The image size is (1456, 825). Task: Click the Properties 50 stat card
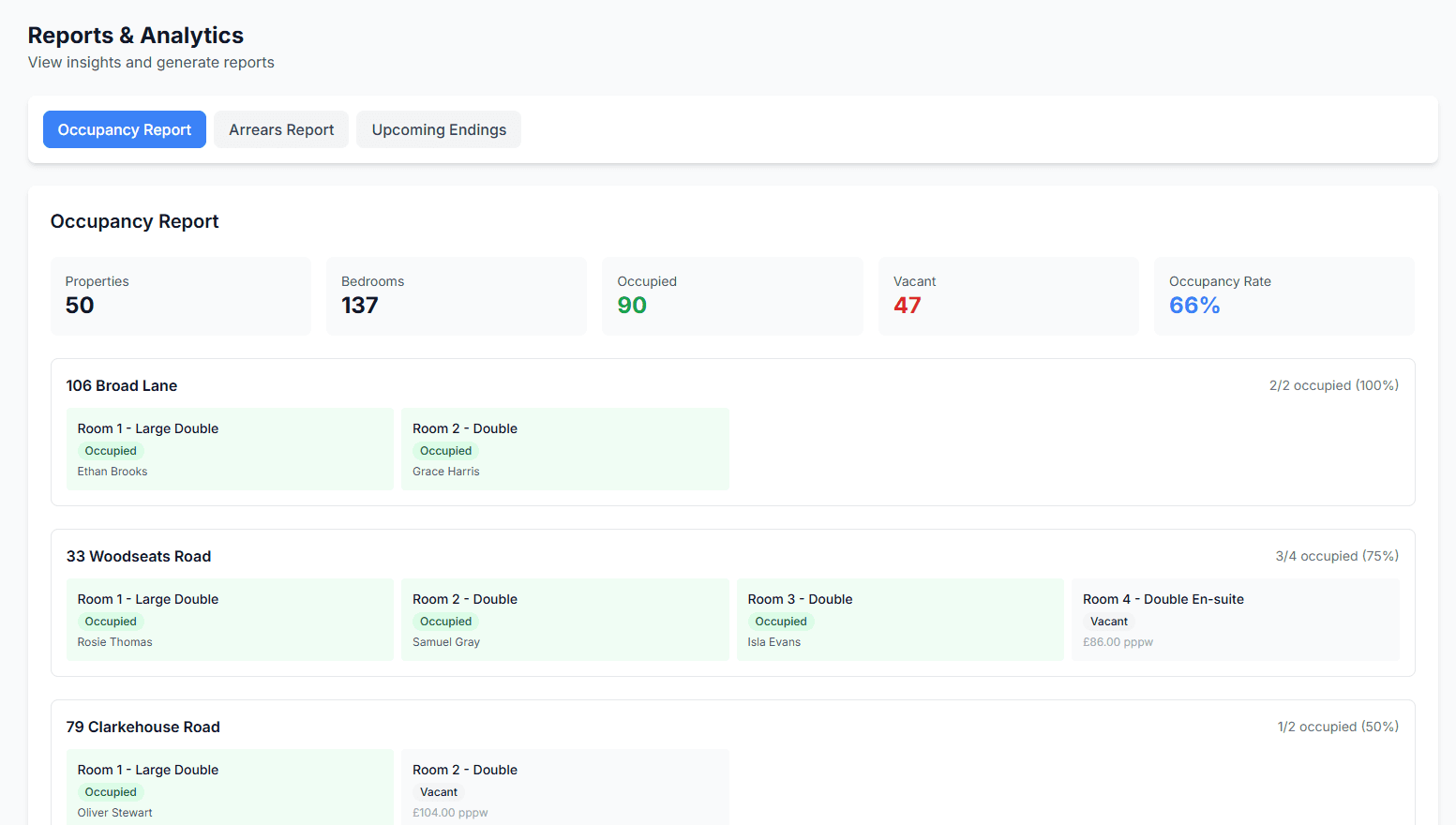click(181, 296)
